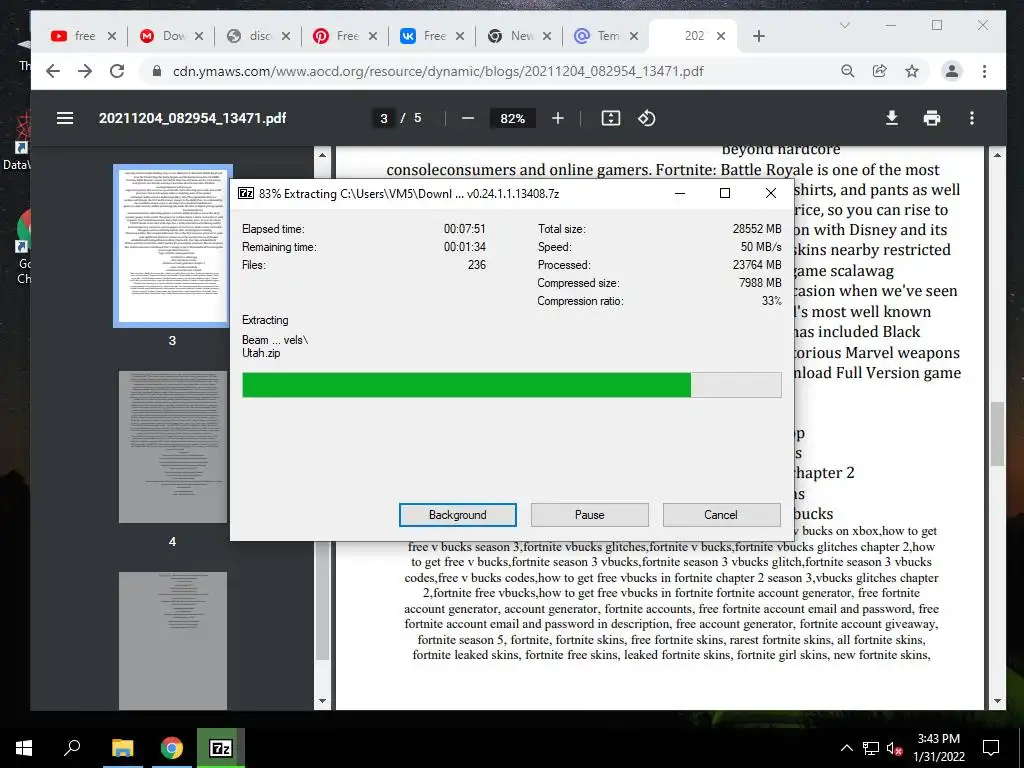Click thumbnail panel scroll up arrow

click(x=322, y=155)
